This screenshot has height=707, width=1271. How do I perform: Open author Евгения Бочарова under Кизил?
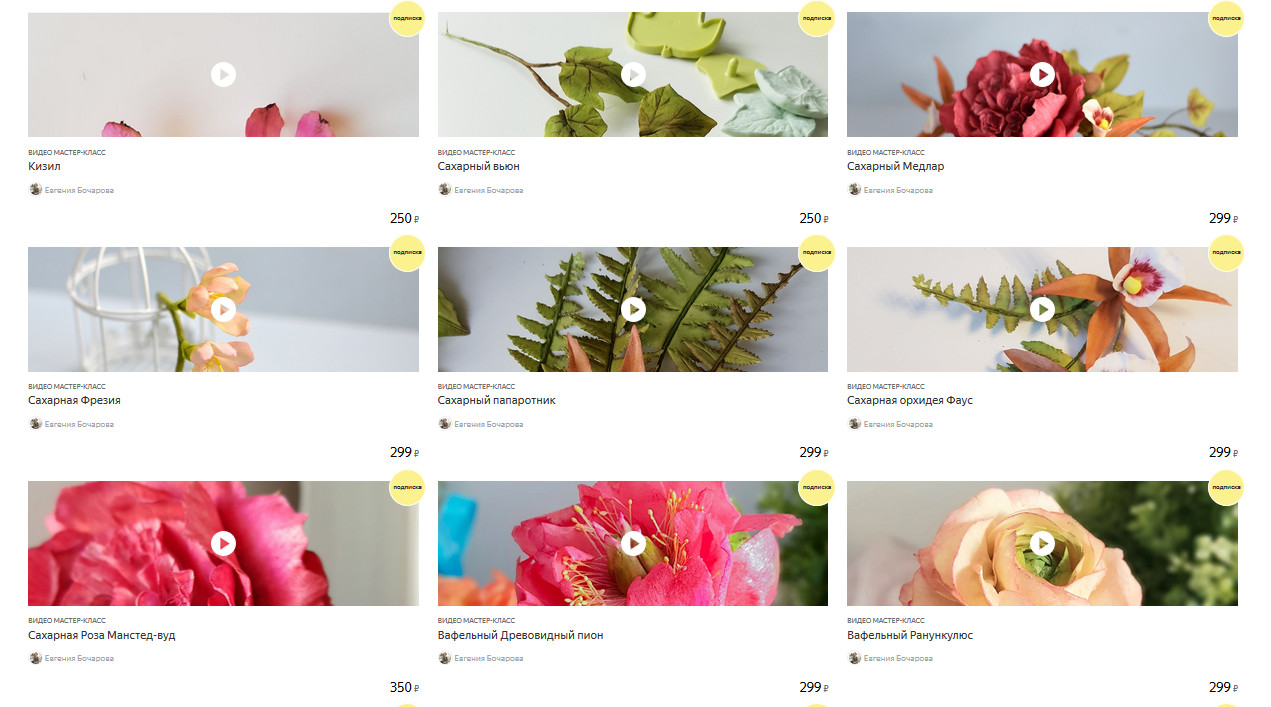point(79,190)
